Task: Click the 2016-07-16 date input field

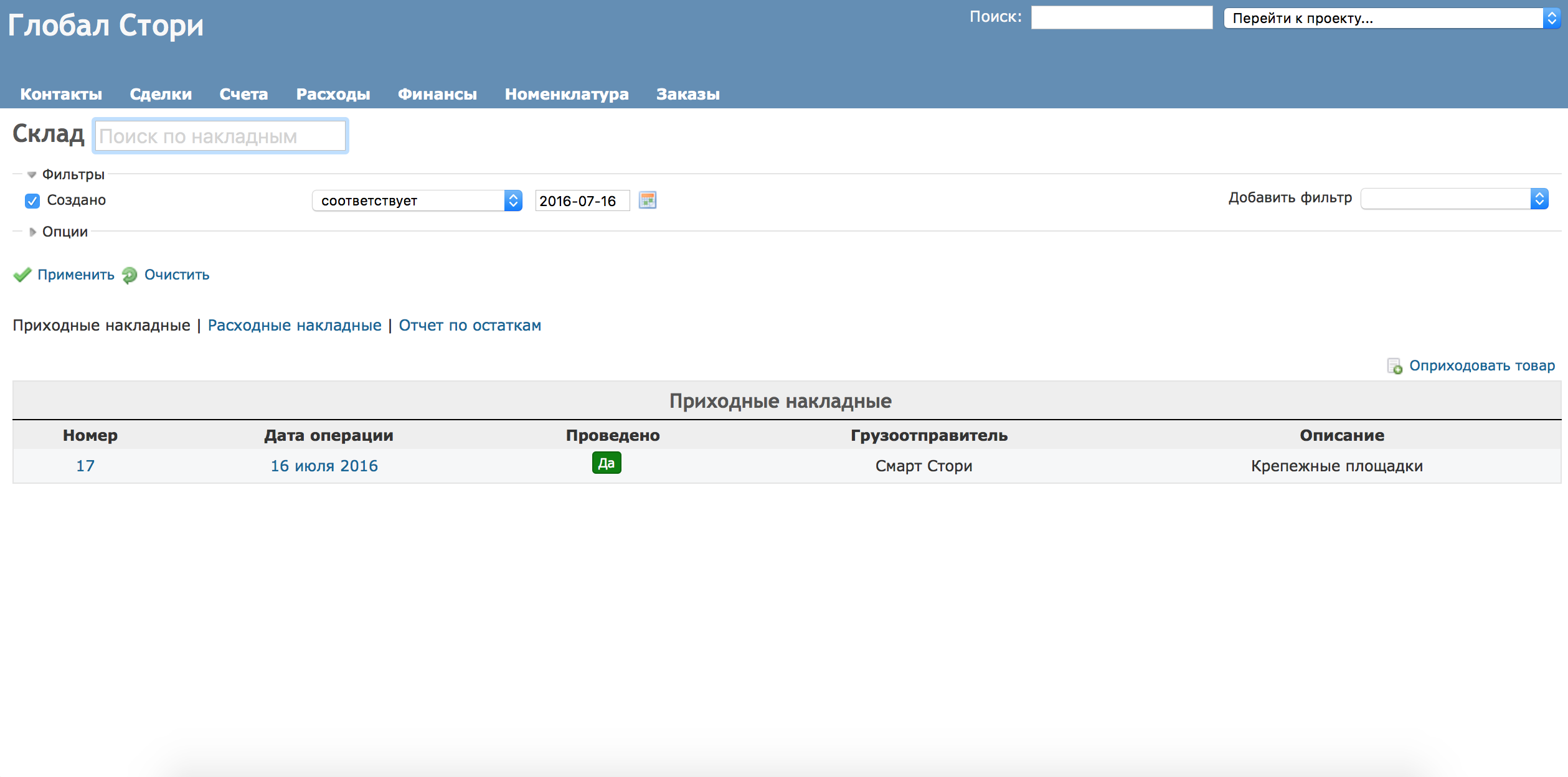Action: [583, 200]
